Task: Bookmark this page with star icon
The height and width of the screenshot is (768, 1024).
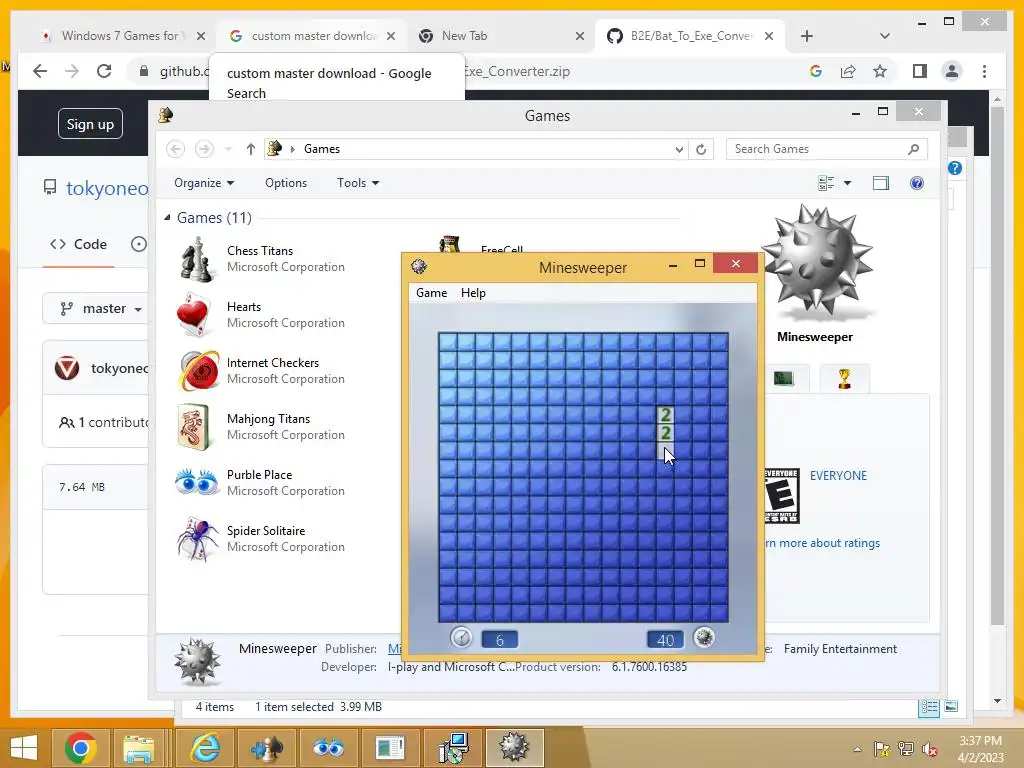Action: pos(880,71)
